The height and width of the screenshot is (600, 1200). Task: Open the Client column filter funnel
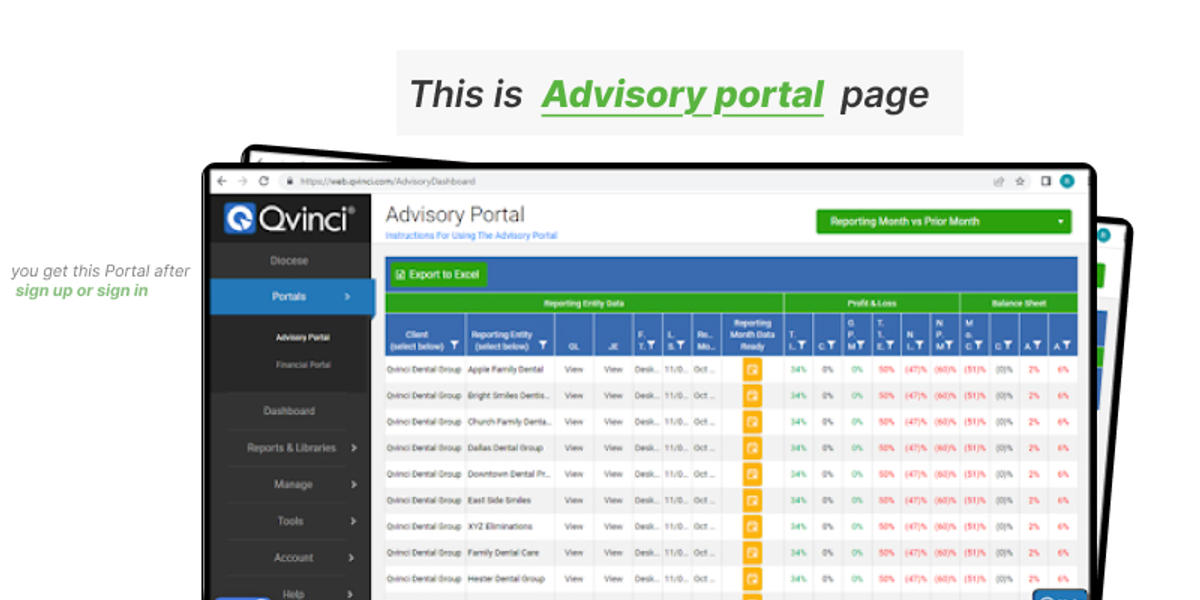point(452,343)
